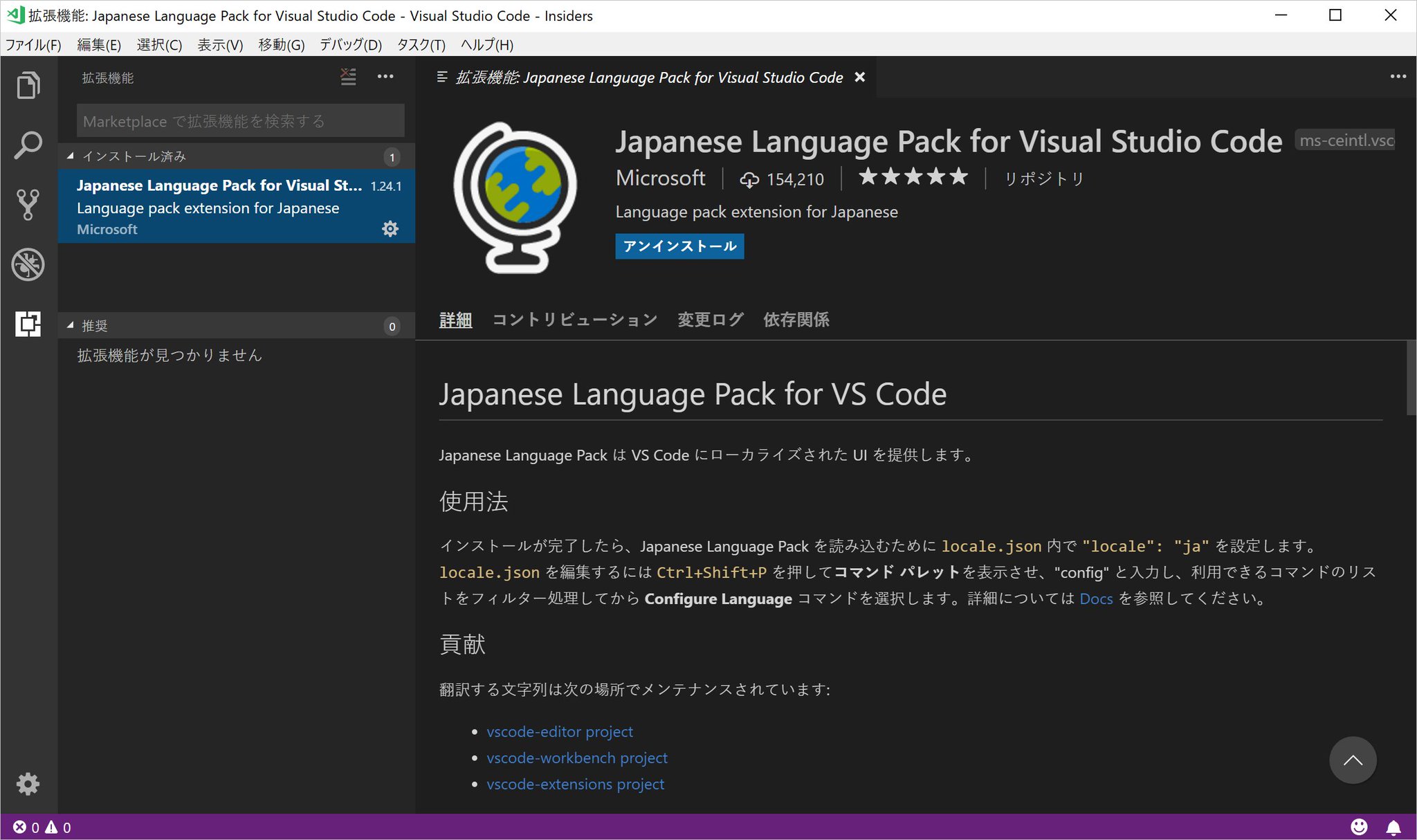Open the 編集(E) menu
The width and height of the screenshot is (1417, 840).
point(99,45)
